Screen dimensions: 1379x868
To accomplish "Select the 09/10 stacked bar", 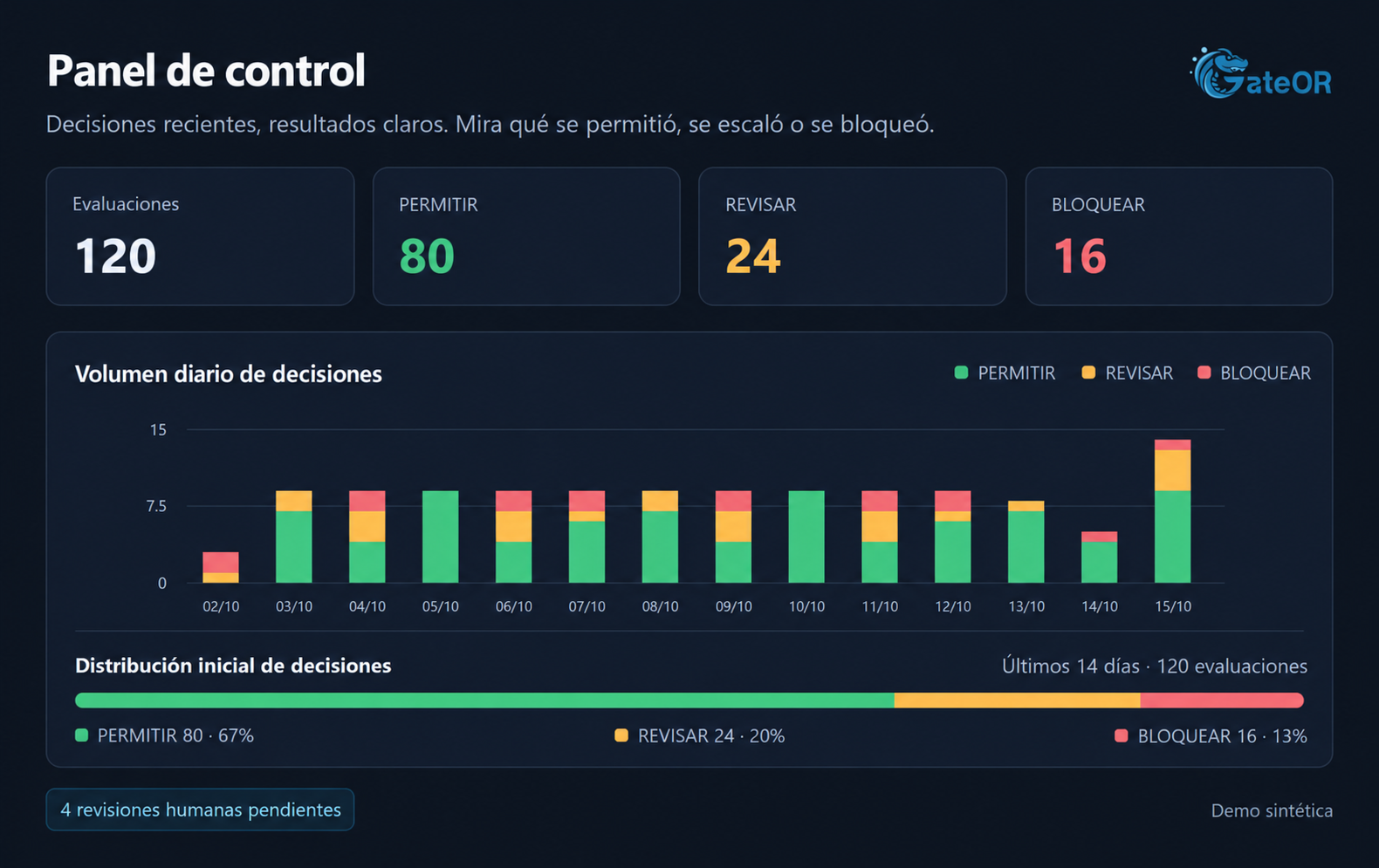I will coord(733,537).
